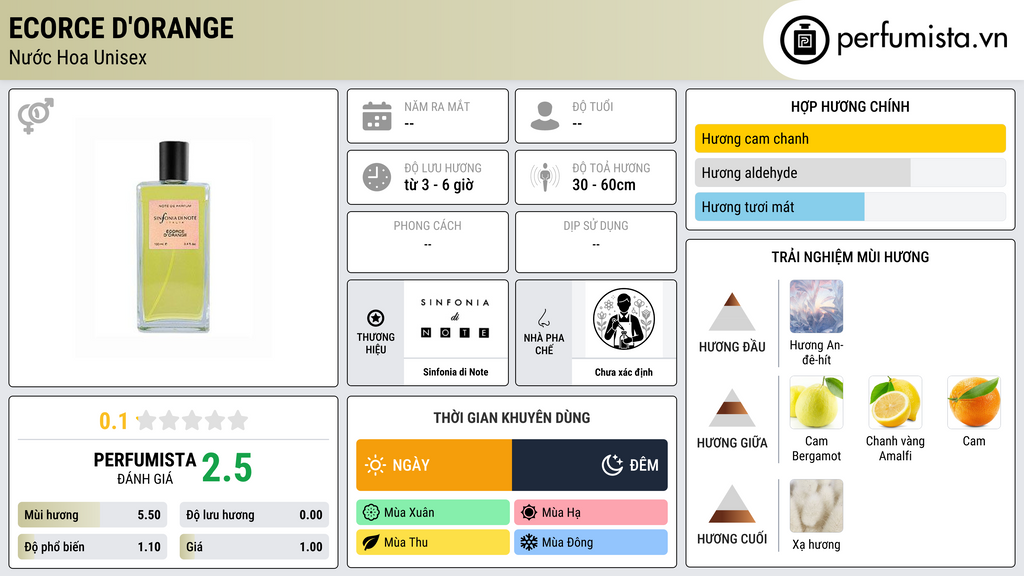Screen dimensions: 1024x576
Task: Select the Ngày daytime segment
Action: 434,465
